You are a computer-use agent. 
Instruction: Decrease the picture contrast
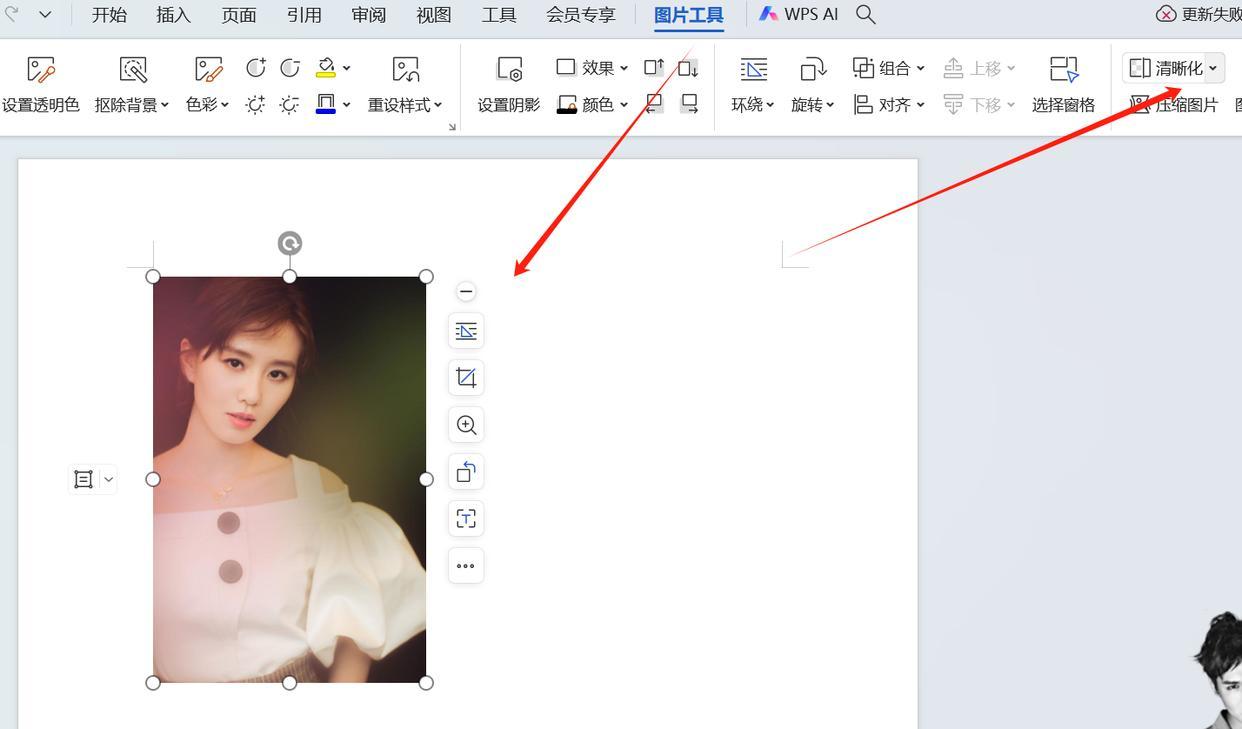pyautogui.click(x=290, y=68)
